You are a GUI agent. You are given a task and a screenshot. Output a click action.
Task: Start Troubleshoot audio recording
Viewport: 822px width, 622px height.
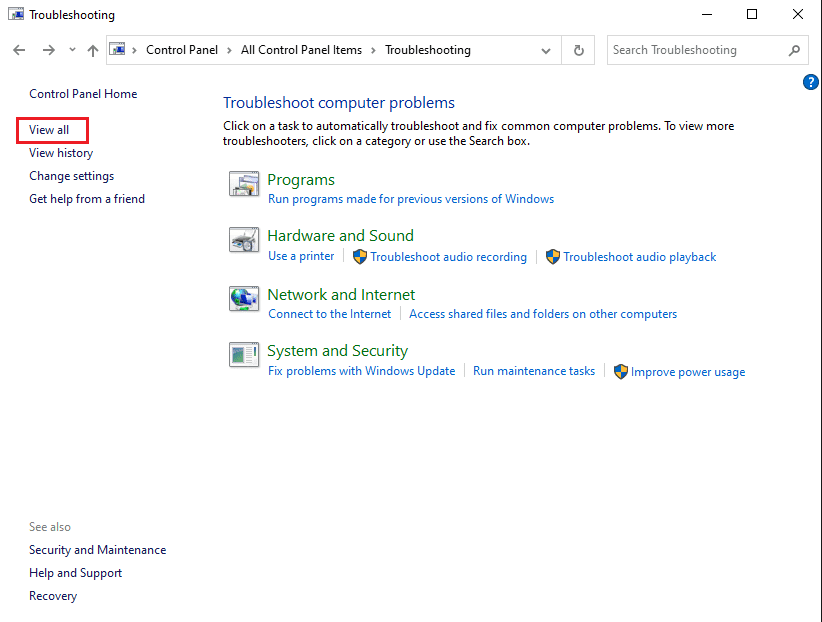tap(448, 257)
